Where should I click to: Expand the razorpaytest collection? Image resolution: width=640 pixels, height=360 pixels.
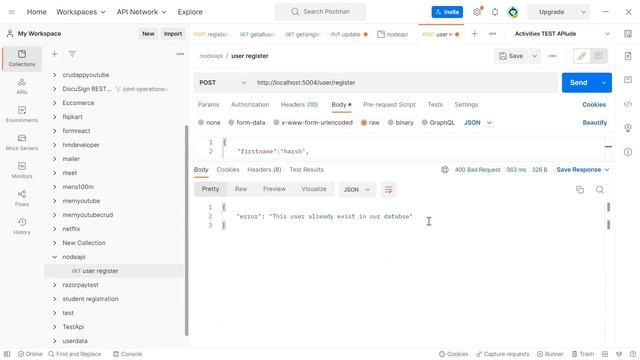[54, 285]
